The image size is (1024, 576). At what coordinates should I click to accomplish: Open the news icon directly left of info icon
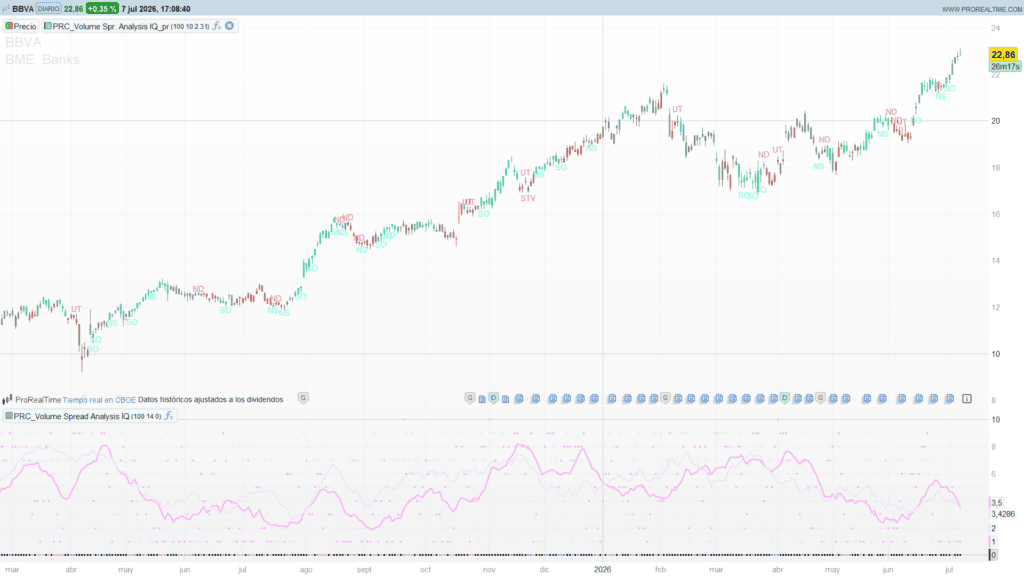[950, 398]
